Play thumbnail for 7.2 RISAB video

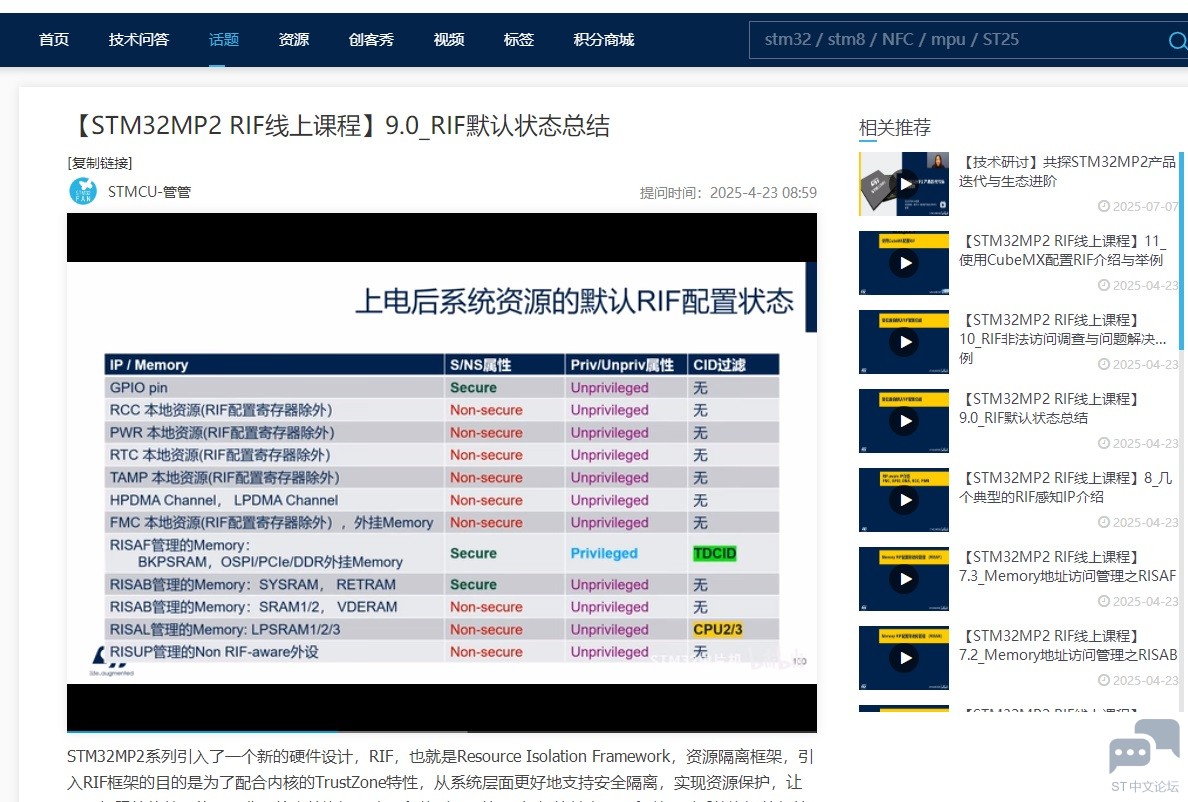click(904, 657)
